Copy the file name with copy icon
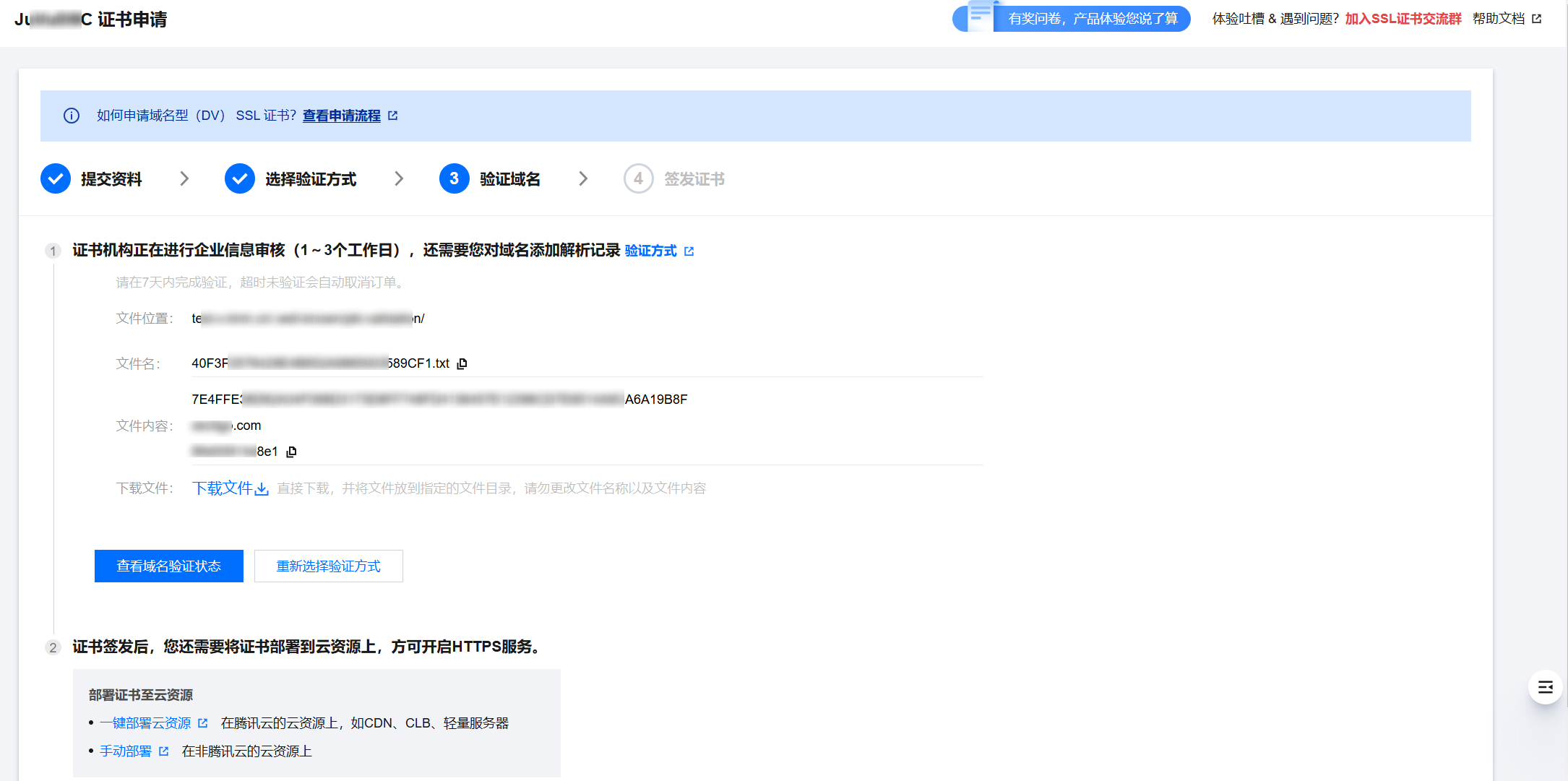 [x=462, y=363]
